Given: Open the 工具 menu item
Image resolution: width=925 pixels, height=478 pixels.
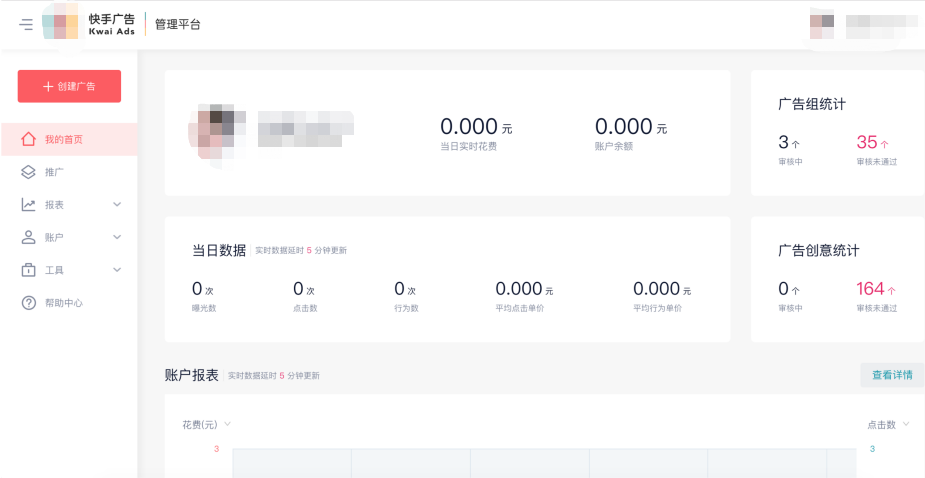Looking at the screenshot, I should (69, 270).
